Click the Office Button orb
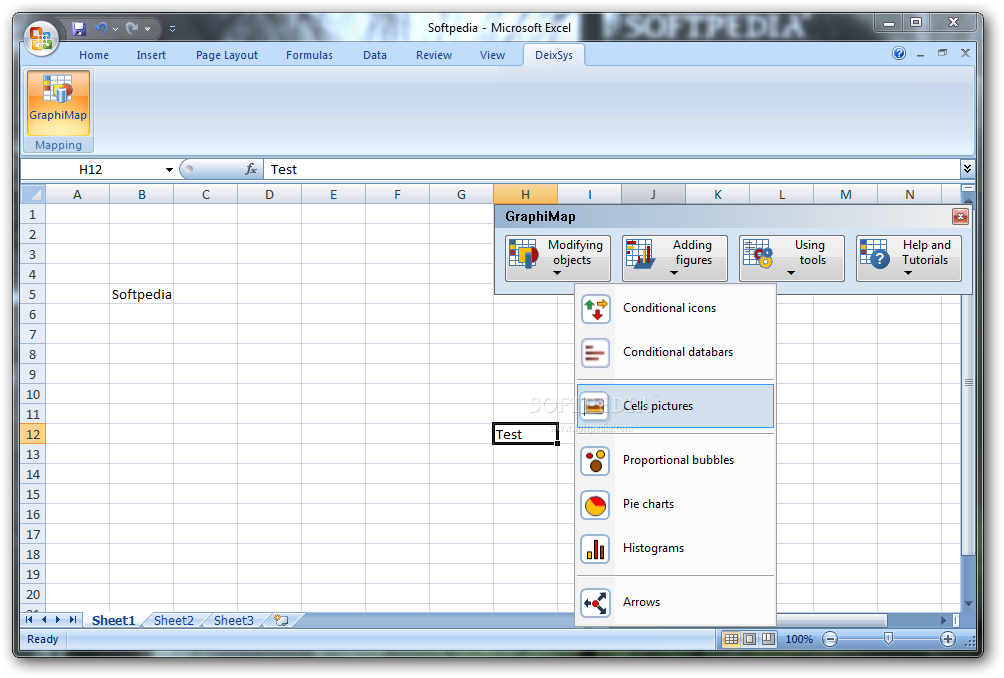The image size is (1004, 678). click(41, 37)
